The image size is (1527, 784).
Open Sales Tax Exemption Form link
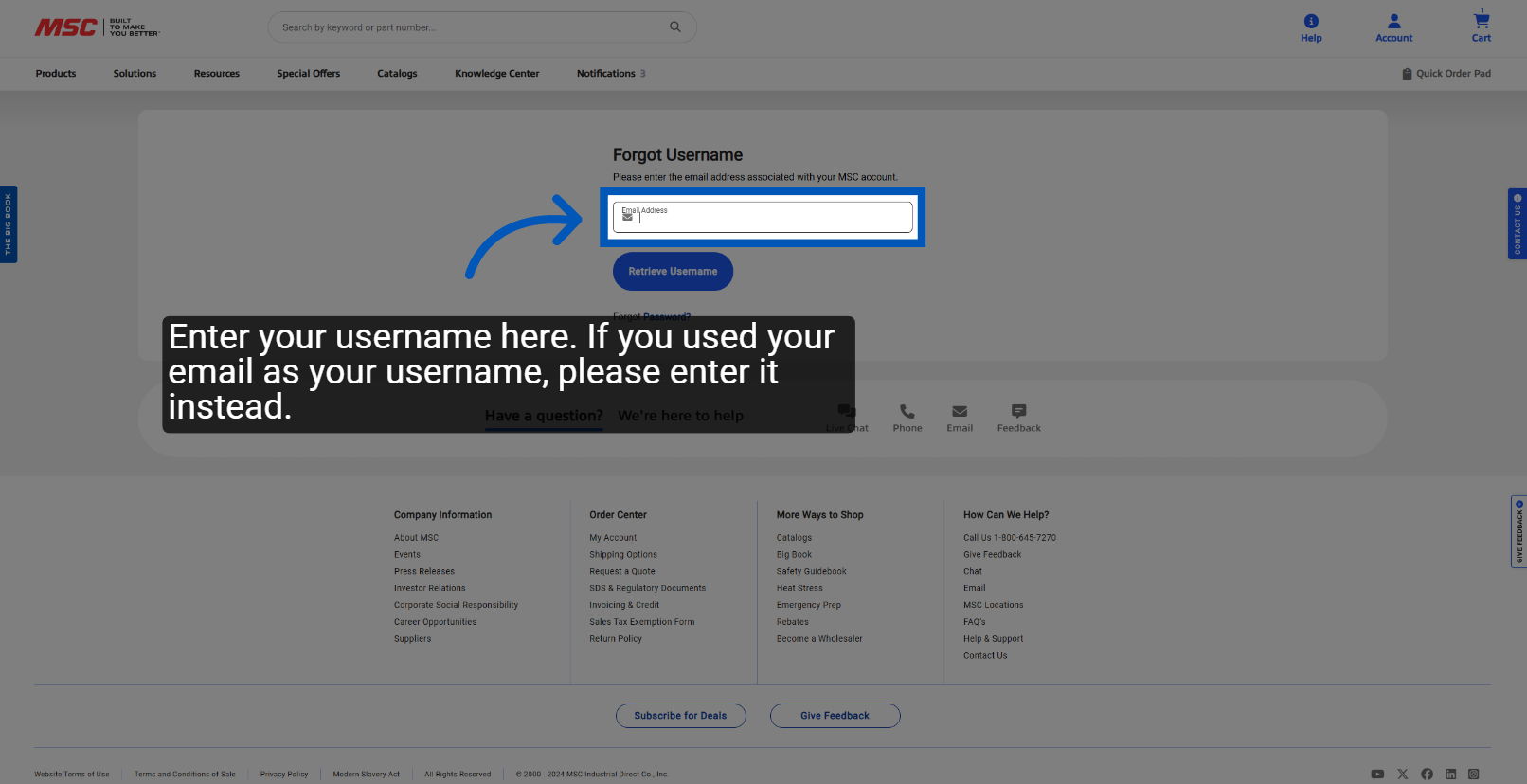[x=642, y=623]
